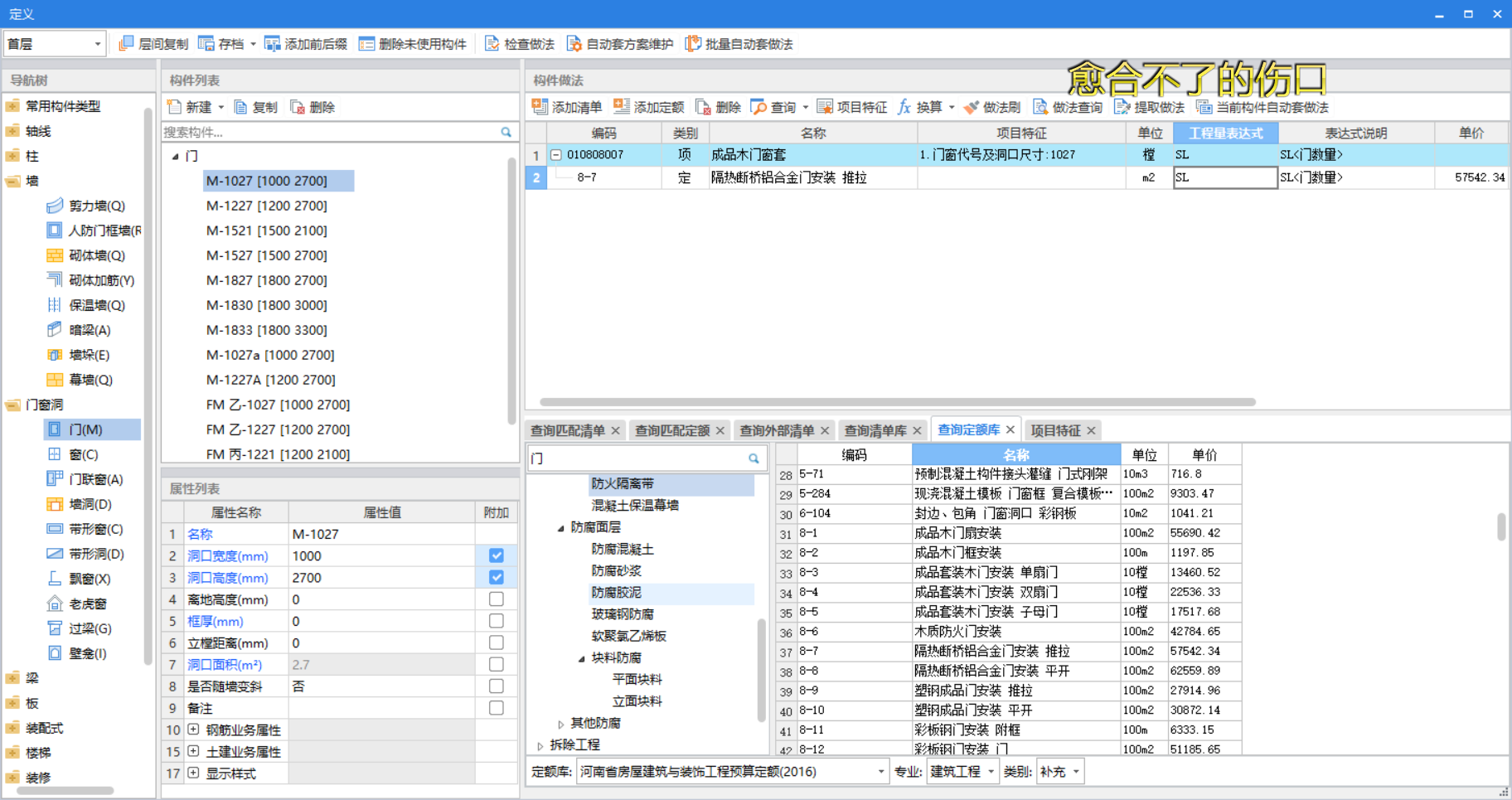The width and height of the screenshot is (1512, 800).
Task: Click 添加前后缀 icon
Action: 272,44
